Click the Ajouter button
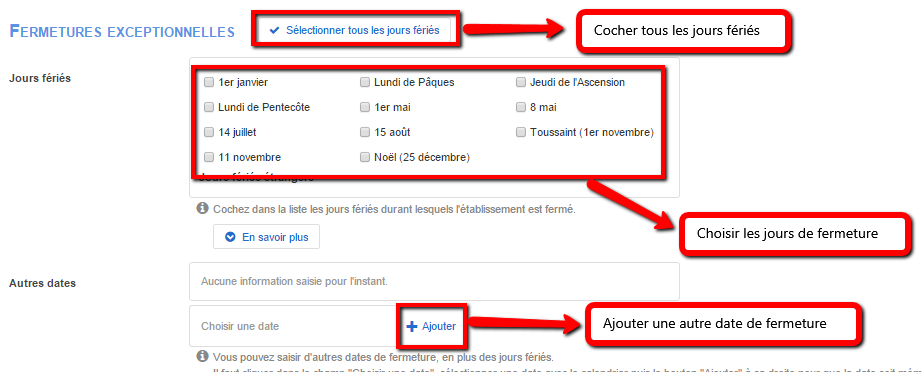This screenshot has width=922, height=372. point(432,326)
